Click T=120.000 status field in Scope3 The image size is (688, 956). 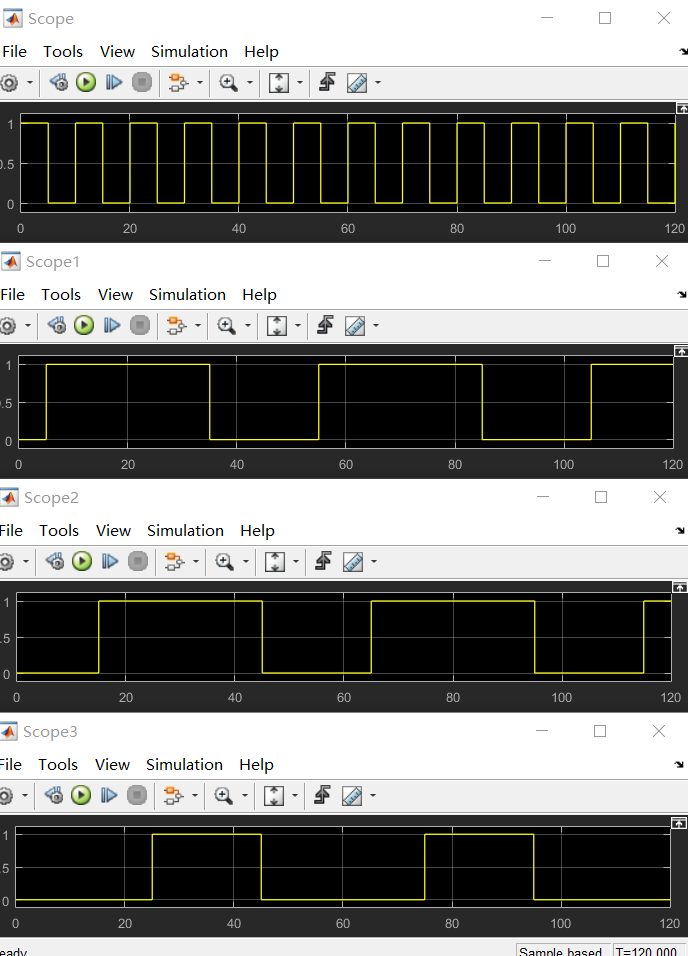[x=647, y=951]
